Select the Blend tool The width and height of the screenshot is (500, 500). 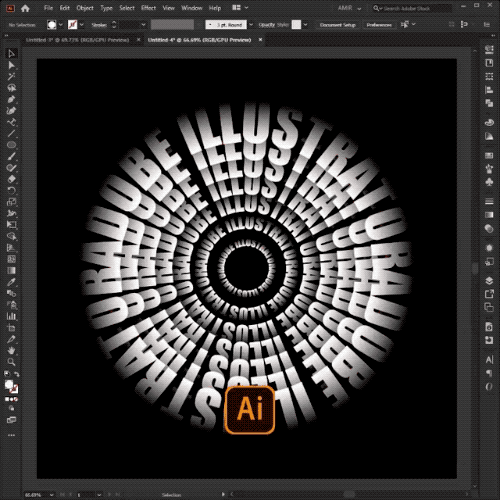(11, 293)
